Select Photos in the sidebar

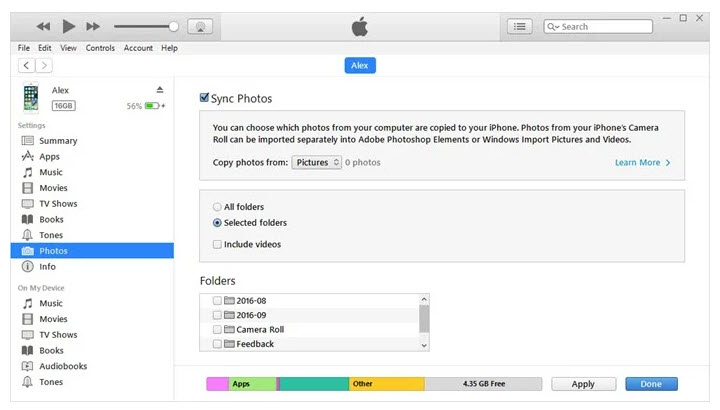[92, 251]
